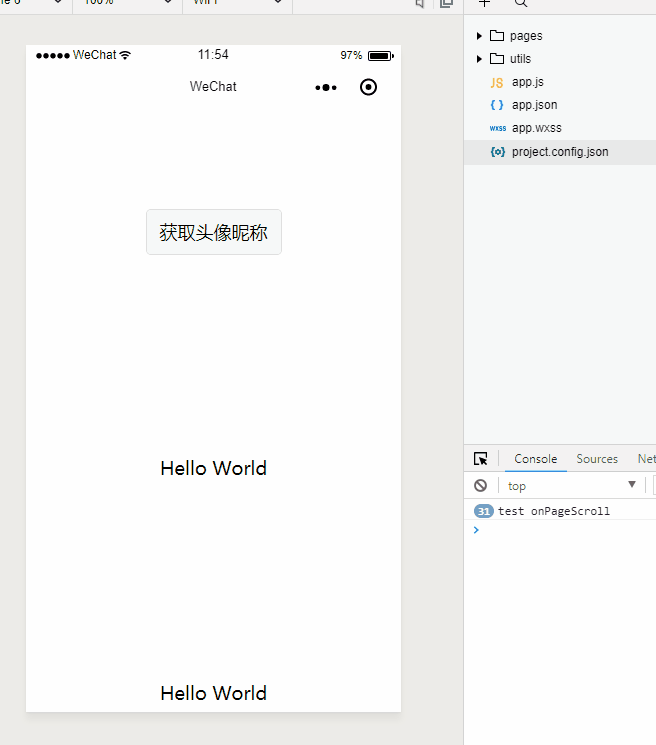This screenshot has height=745, width=656.
Task: Clear the console with the ban icon
Action: tap(480, 485)
